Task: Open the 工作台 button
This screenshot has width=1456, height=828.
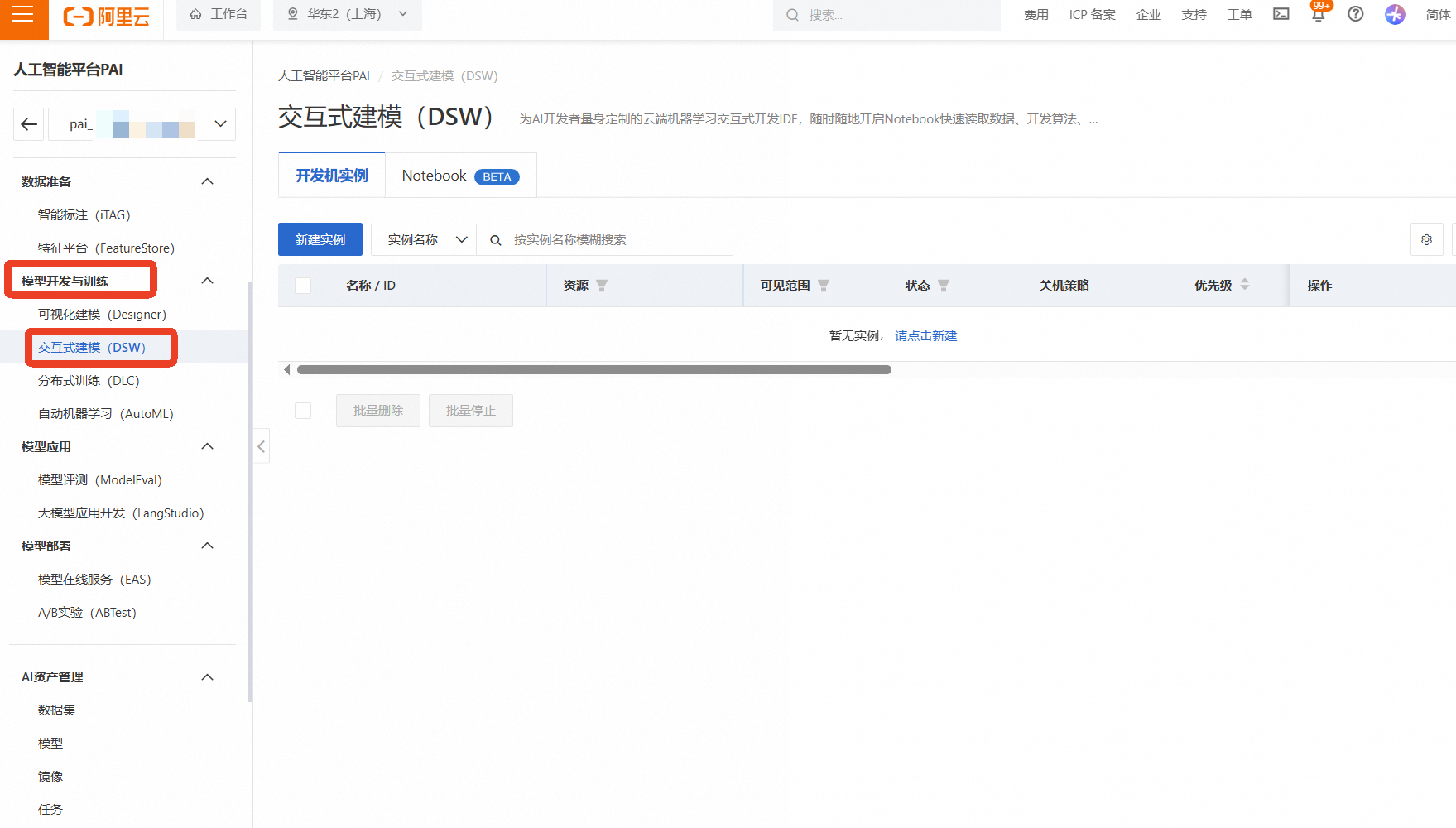Action: pos(219,14)
